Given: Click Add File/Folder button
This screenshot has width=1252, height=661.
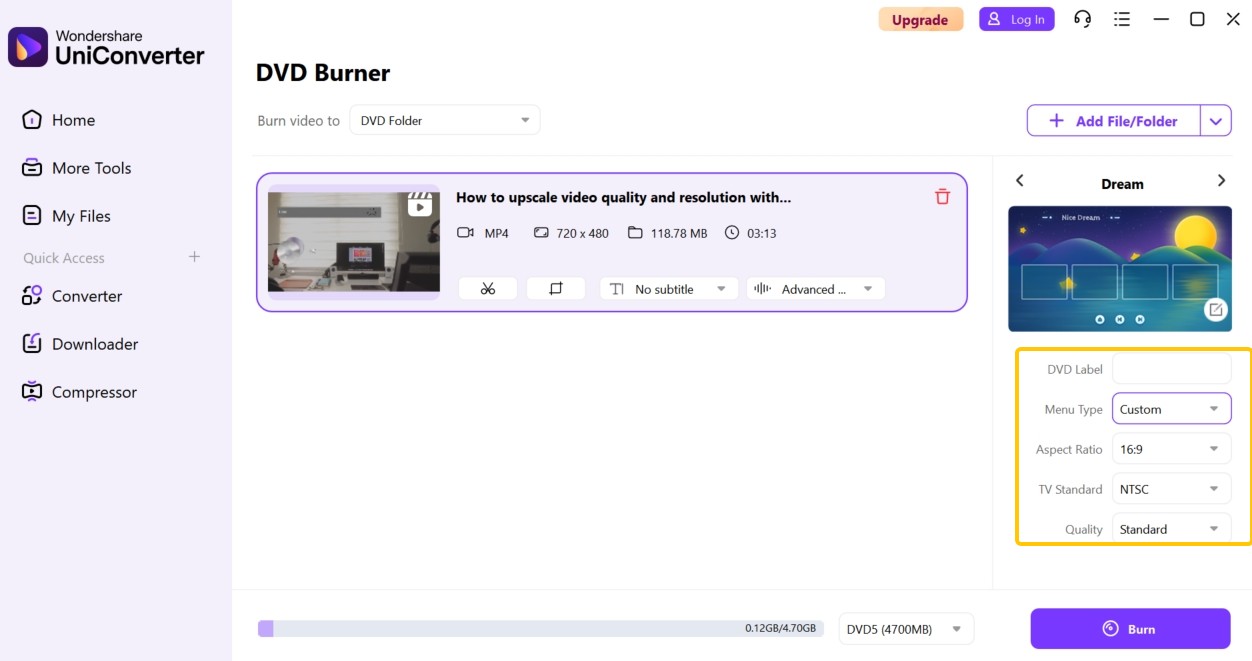Looking at the screenshot, I should (x=1113, y=121).
